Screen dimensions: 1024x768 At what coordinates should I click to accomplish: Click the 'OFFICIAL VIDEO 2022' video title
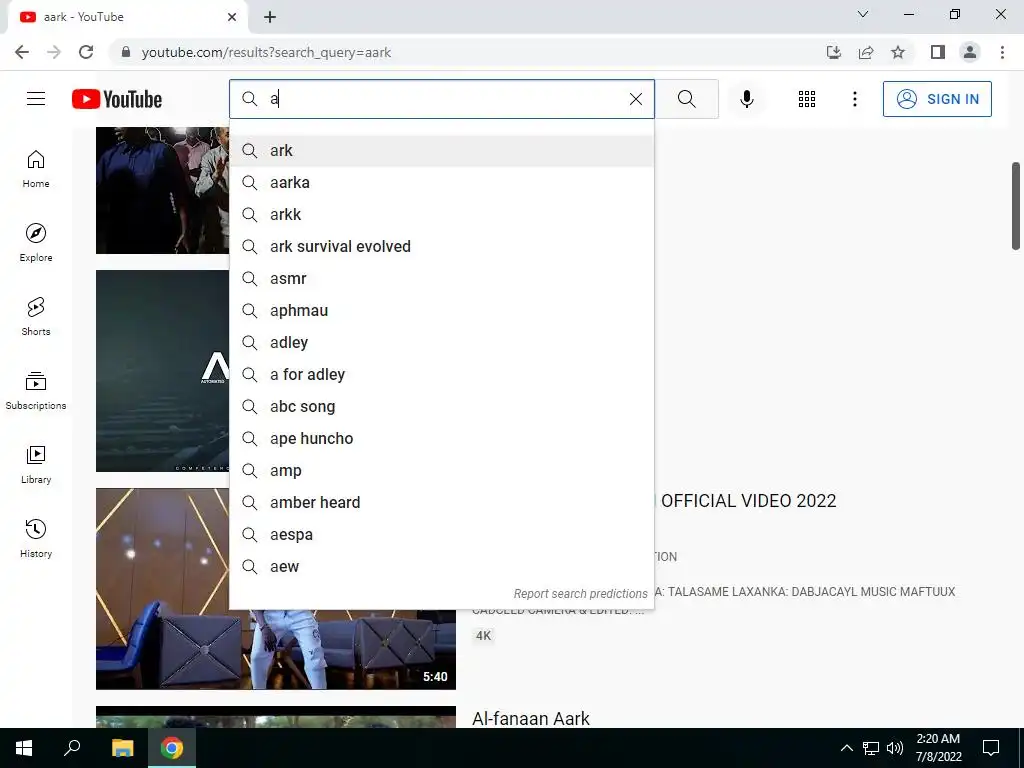pos(748,501)
